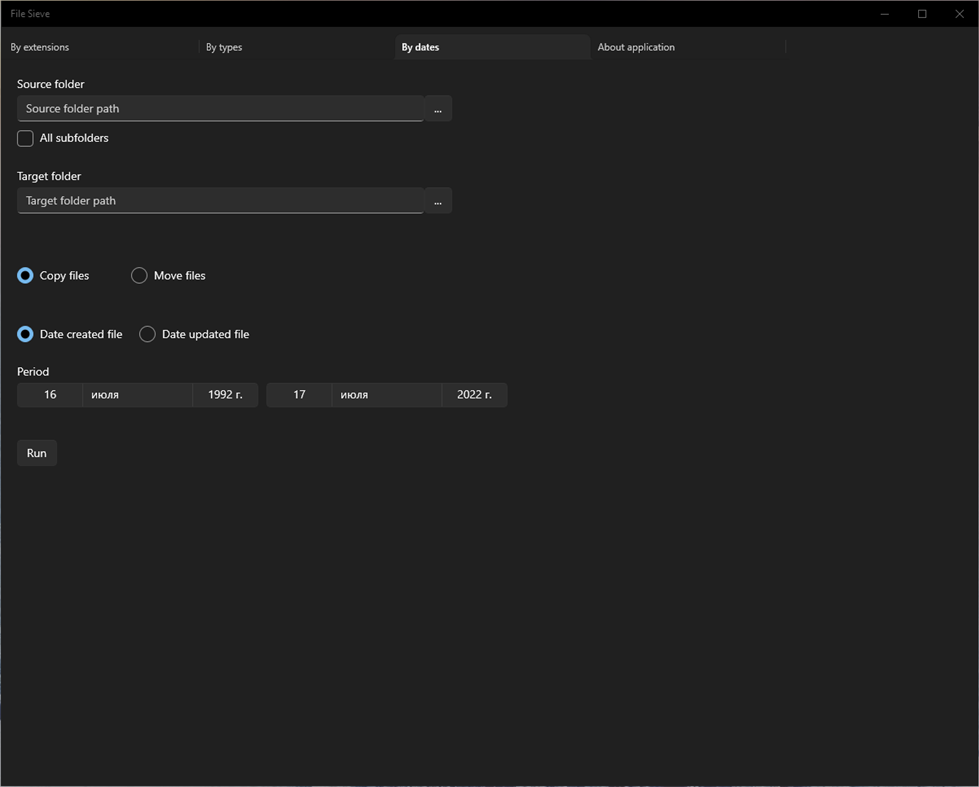Stay on the By dates tab
This screenshot has height=787, width=979.
tap(420, 47)
